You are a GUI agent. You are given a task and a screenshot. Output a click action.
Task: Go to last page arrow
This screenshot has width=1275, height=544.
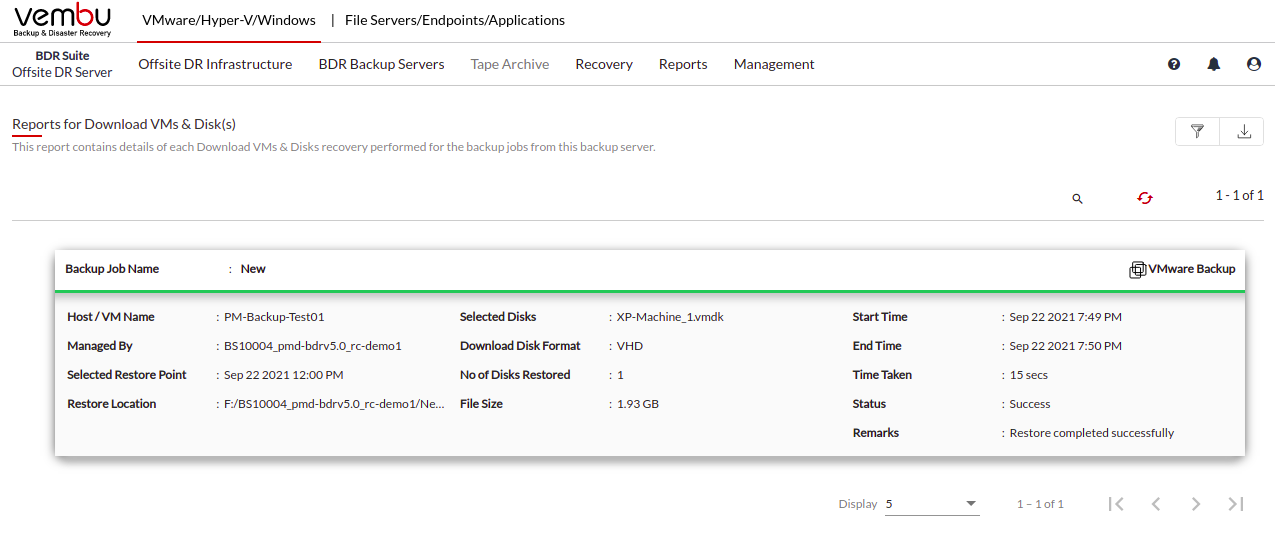(x=1236, y=504)
